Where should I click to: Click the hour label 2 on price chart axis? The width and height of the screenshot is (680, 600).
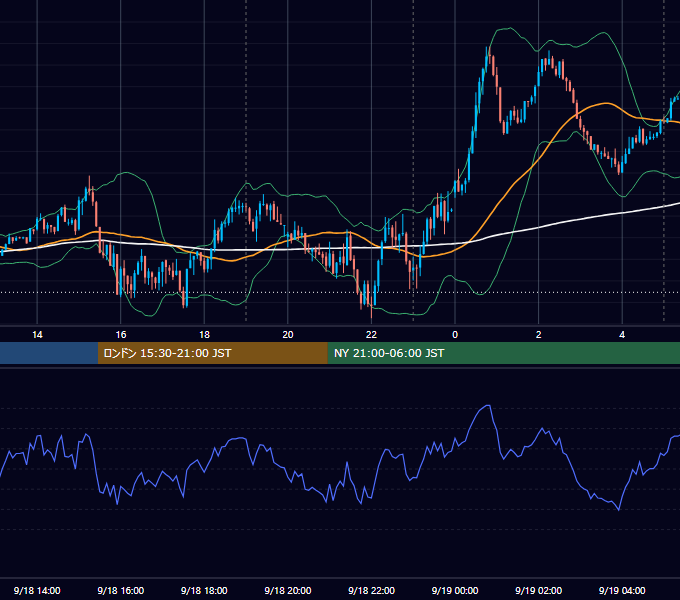pos(538,335)
